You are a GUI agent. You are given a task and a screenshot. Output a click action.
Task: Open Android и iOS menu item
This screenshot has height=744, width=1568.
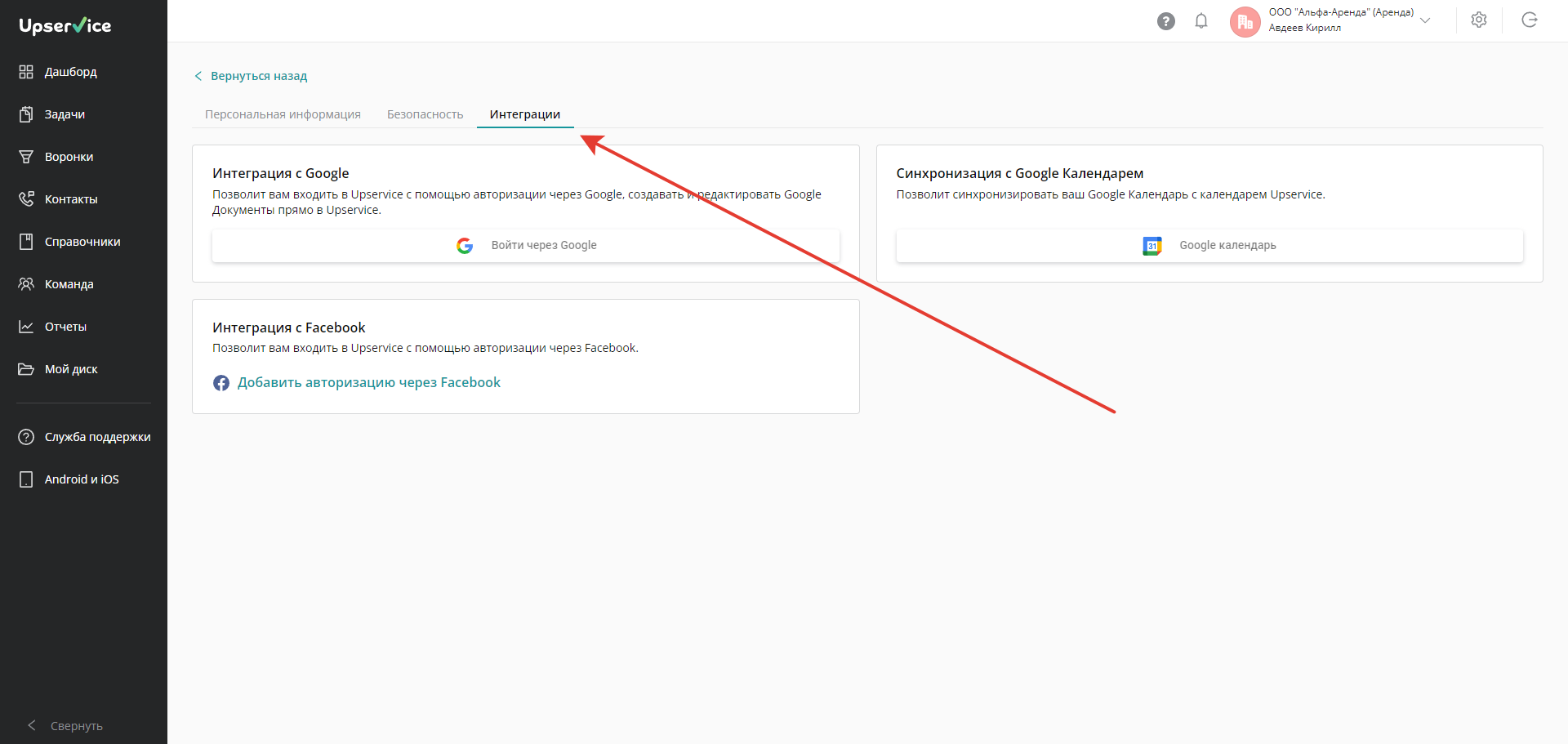(x=83, y=479)
